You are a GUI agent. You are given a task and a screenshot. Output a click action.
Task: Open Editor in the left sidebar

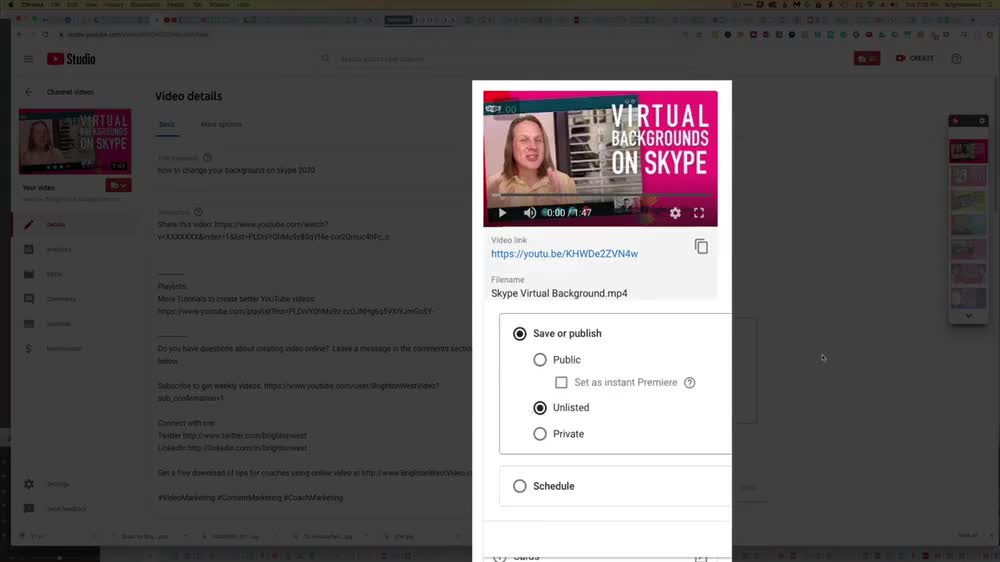pyautogui.click(x=54, y=274)
